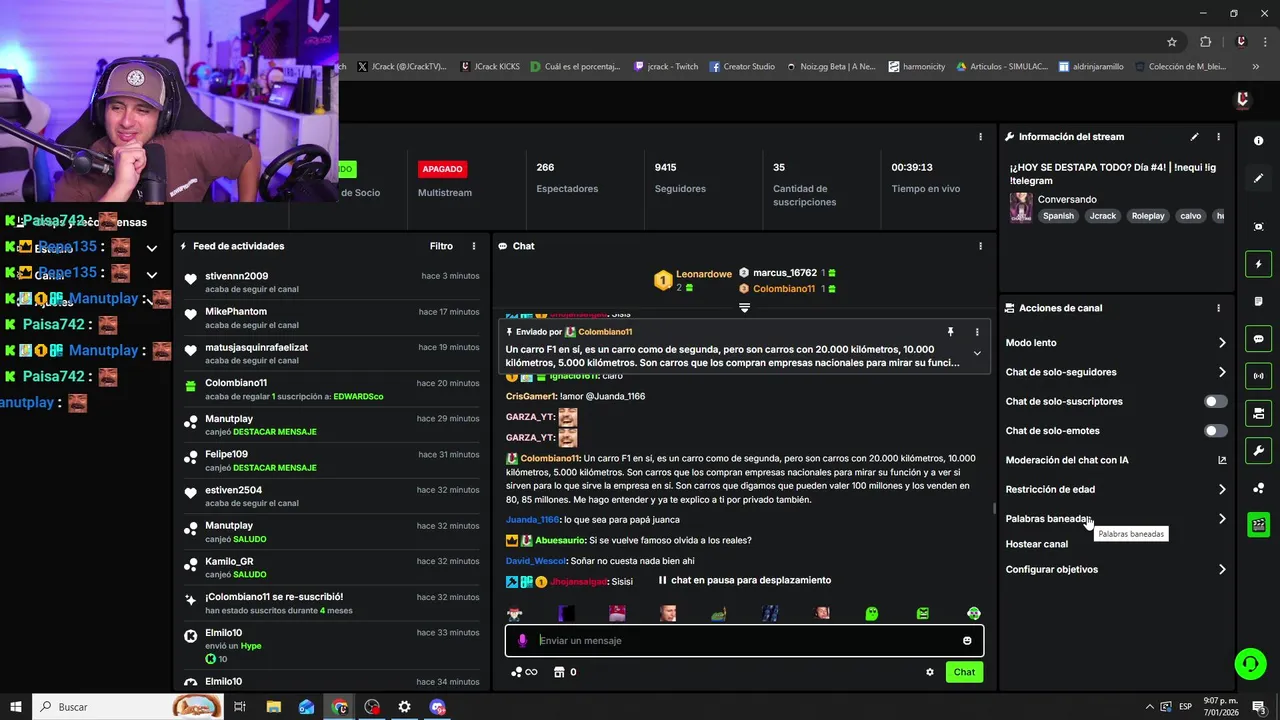This screenshot has width=1280, height=720.
Task: Click the Jcrack stream tag
Action: [x=1103, y=216]
